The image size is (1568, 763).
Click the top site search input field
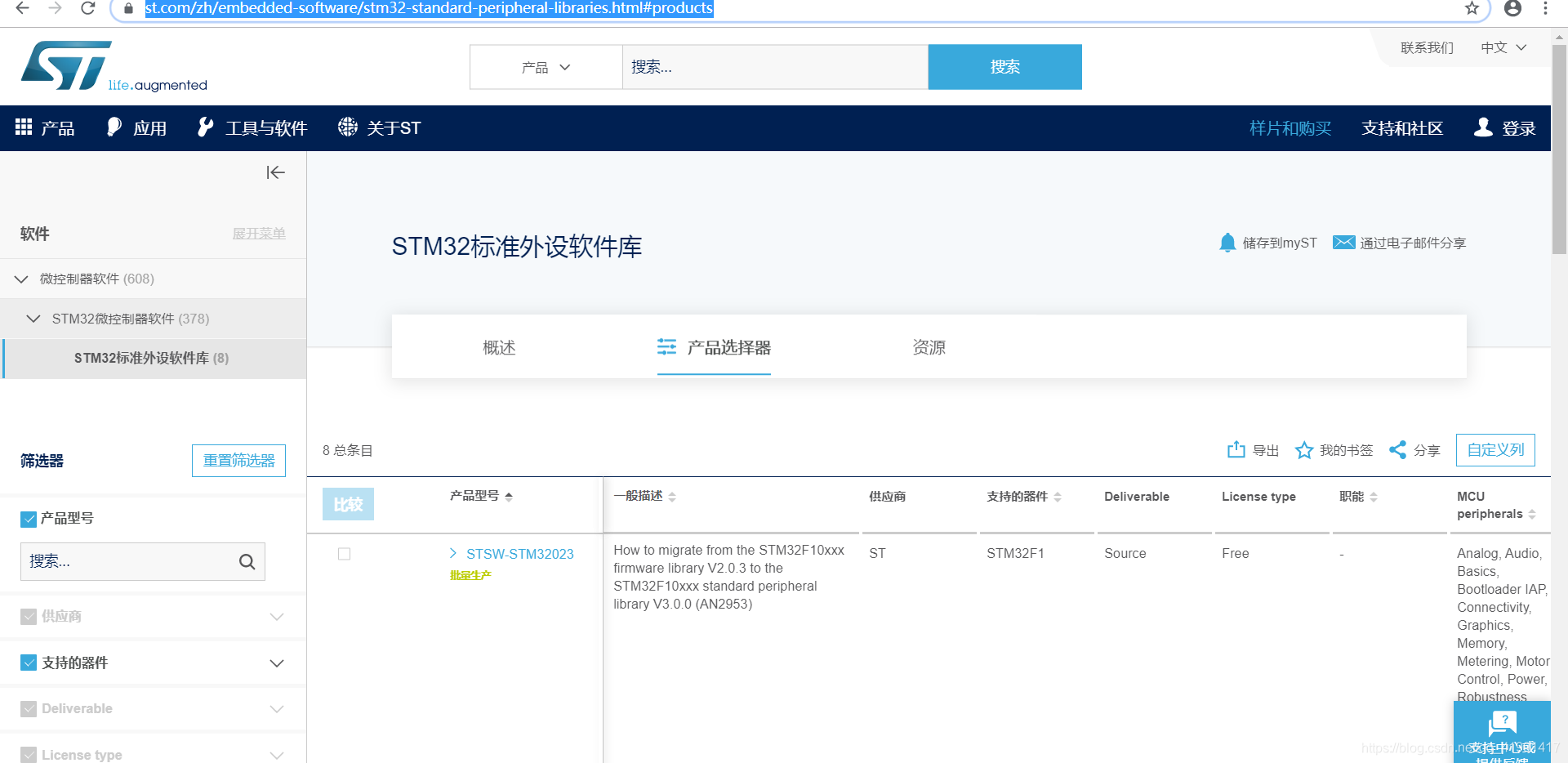[x=775, y=67]
